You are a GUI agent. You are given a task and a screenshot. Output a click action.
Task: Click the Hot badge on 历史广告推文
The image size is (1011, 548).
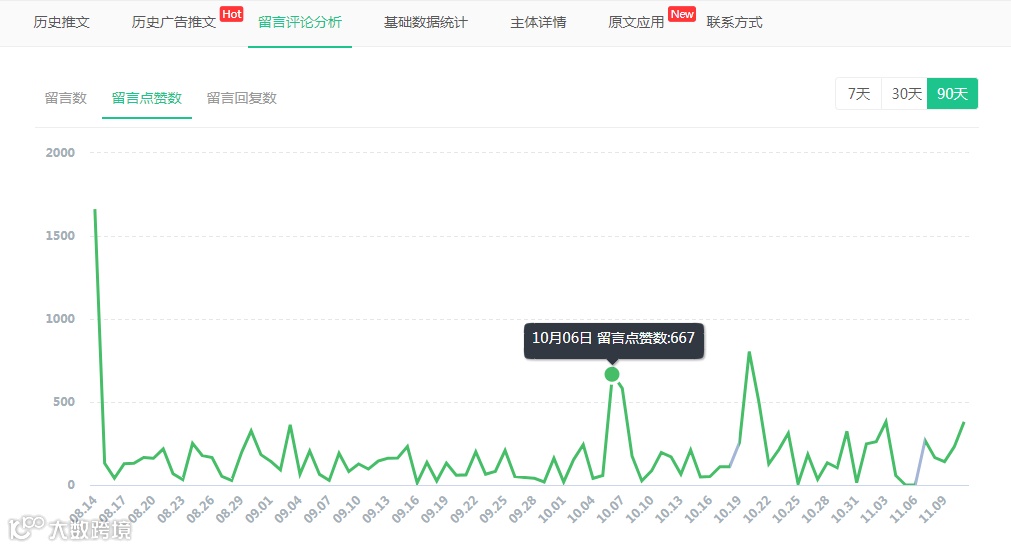click(x=231, y=14)
